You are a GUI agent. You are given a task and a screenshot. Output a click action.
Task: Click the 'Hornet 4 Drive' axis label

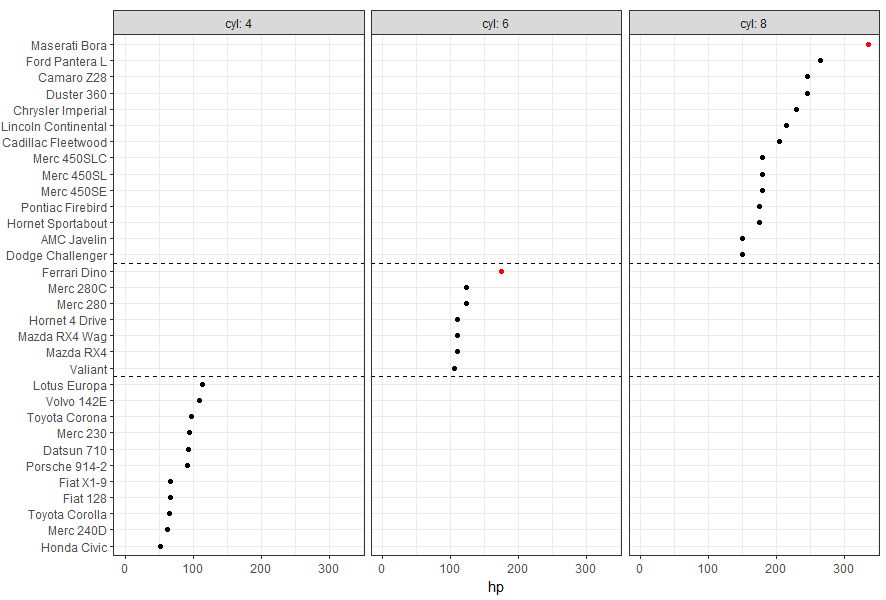tap(68, 320)
